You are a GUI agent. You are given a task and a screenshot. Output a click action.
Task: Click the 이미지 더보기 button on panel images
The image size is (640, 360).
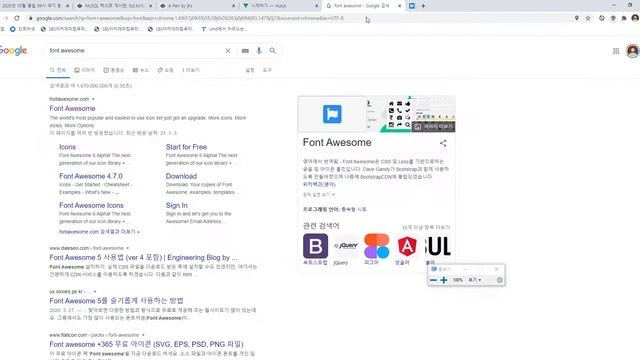(x=433, y=127)
